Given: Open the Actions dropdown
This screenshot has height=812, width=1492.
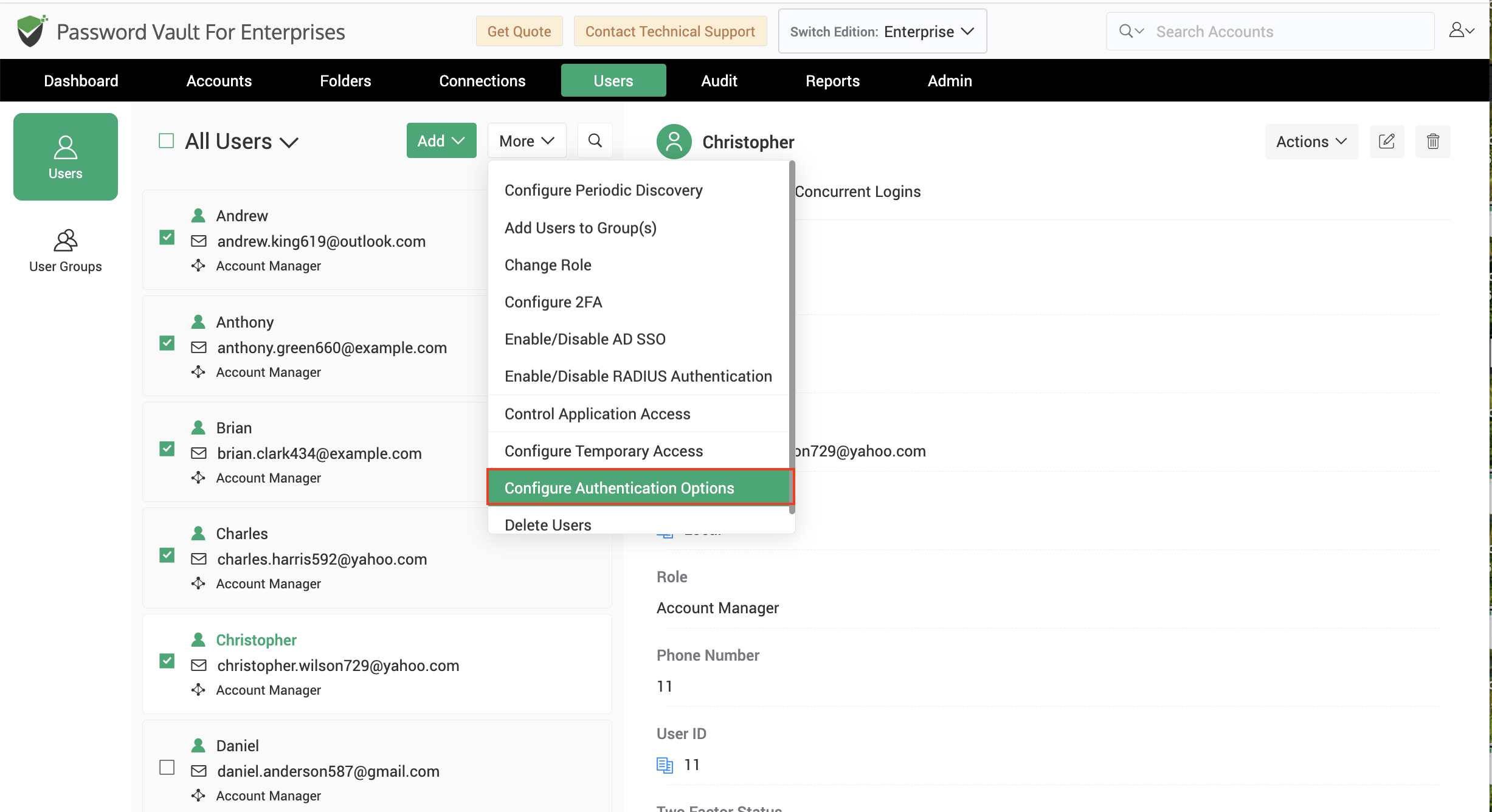Looking at the screenshot, I should [x=1312, y=142].
